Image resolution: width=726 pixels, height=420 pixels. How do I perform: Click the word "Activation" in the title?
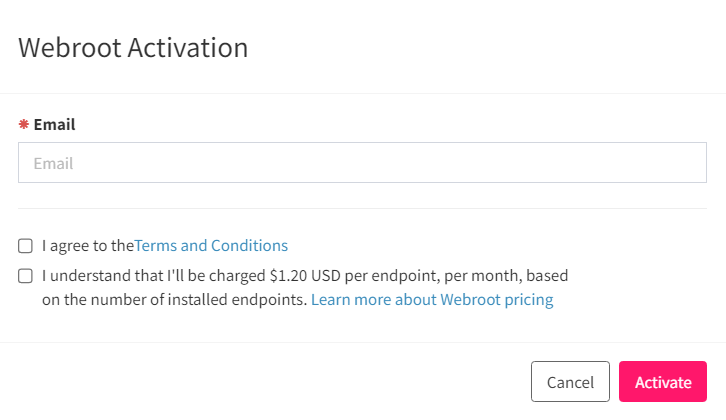point(188,47)
